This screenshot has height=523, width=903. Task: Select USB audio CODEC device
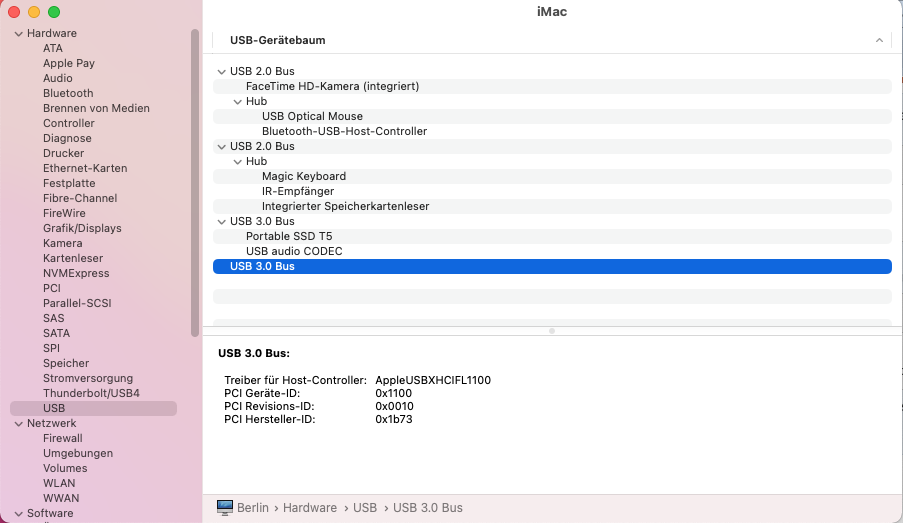[294, 251]
